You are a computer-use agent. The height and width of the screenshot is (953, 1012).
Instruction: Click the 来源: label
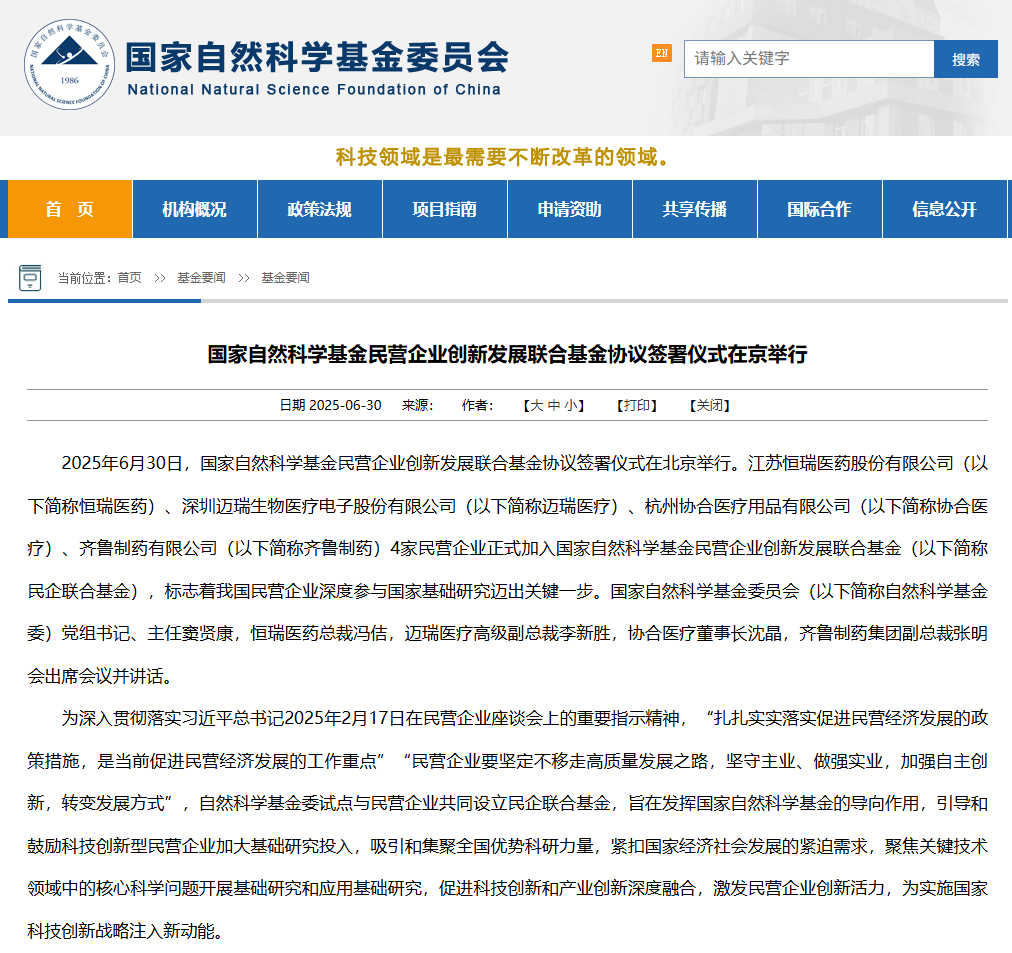[418, 405]
